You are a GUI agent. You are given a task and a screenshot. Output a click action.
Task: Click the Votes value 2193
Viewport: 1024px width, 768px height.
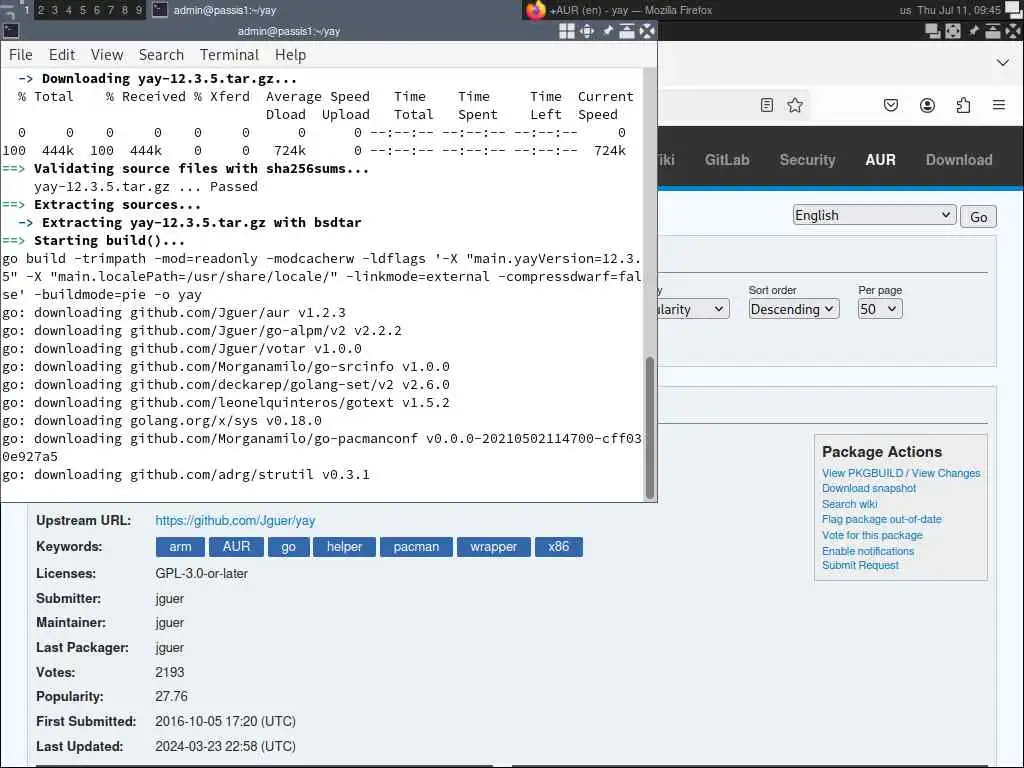tap(170, 672)
